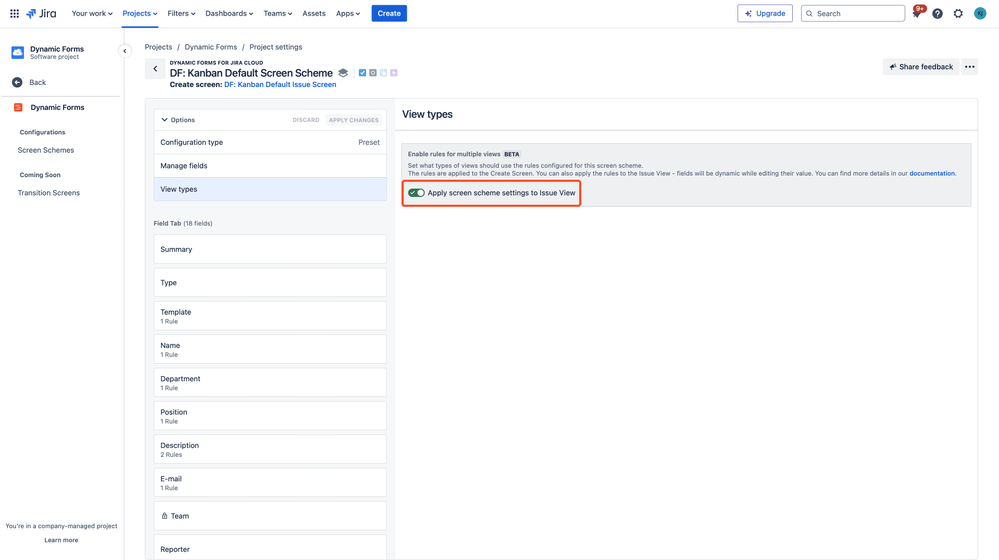Click Project settings breadcrumb link
Viewport: 999px width, 560px height.
point(276,47)
